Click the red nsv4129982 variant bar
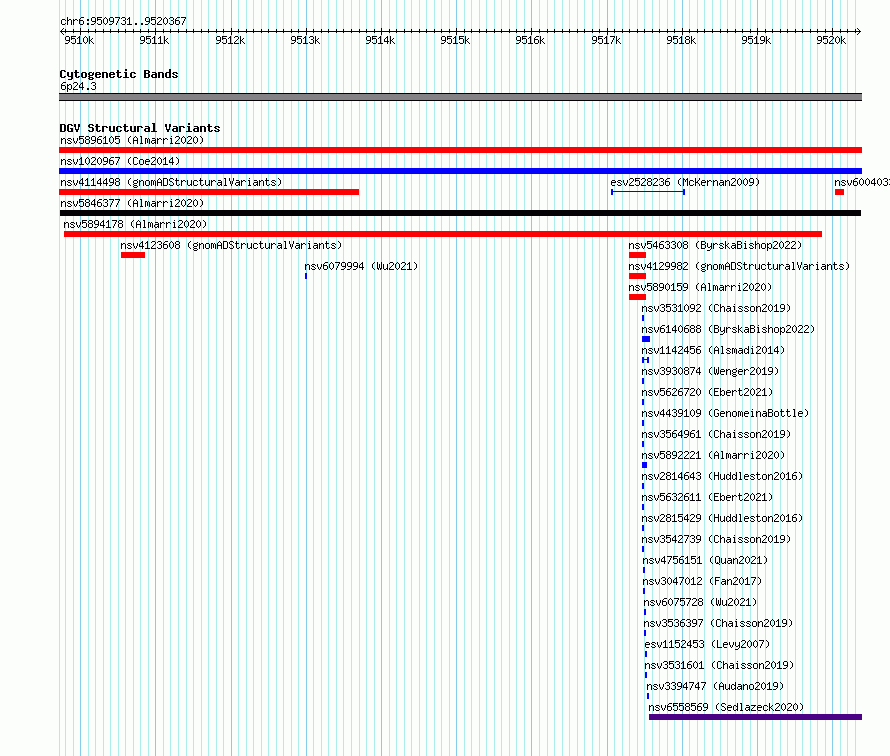This screenshot has width=890, height=756. 637,276
